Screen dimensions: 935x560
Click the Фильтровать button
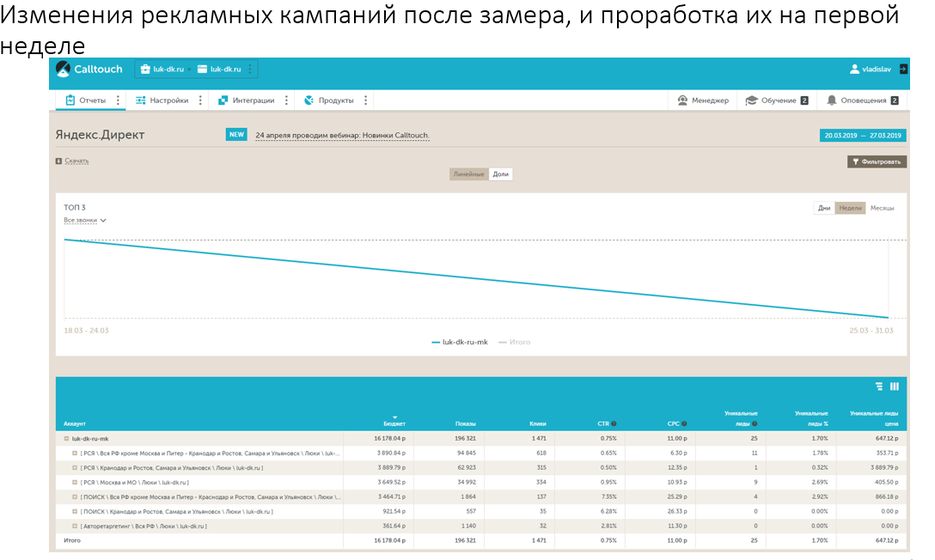(x=877, y=162)
